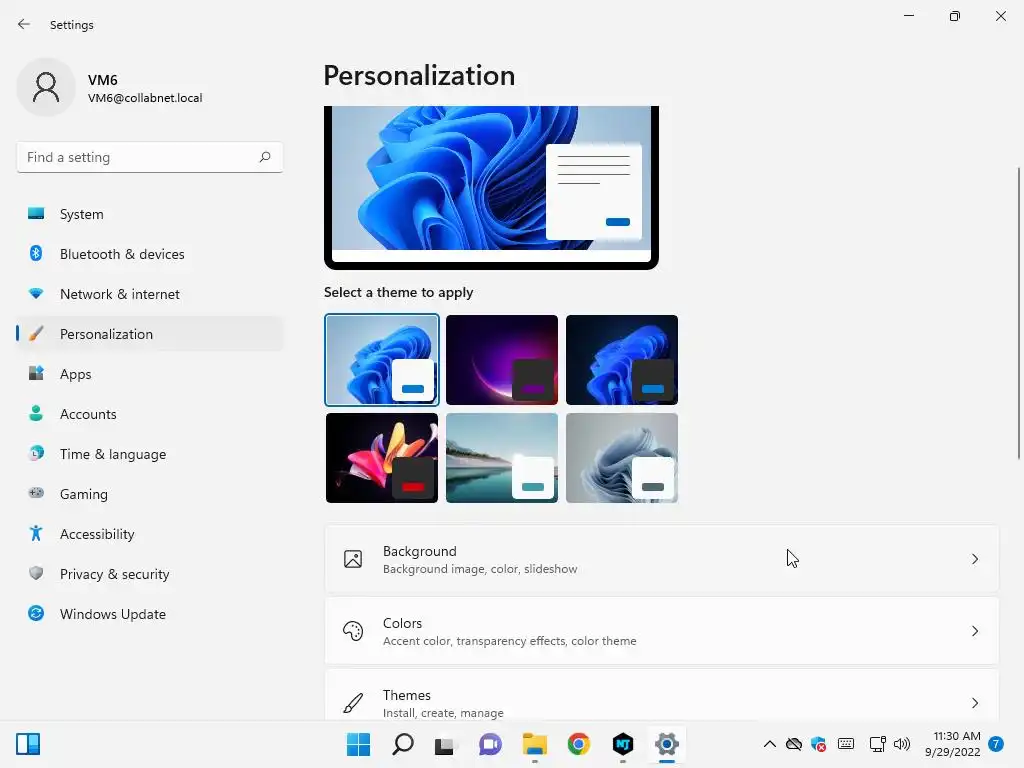Screen dimensions: 1024x768
Task: Open Task View from the taskbar
Action: (445, 744)
